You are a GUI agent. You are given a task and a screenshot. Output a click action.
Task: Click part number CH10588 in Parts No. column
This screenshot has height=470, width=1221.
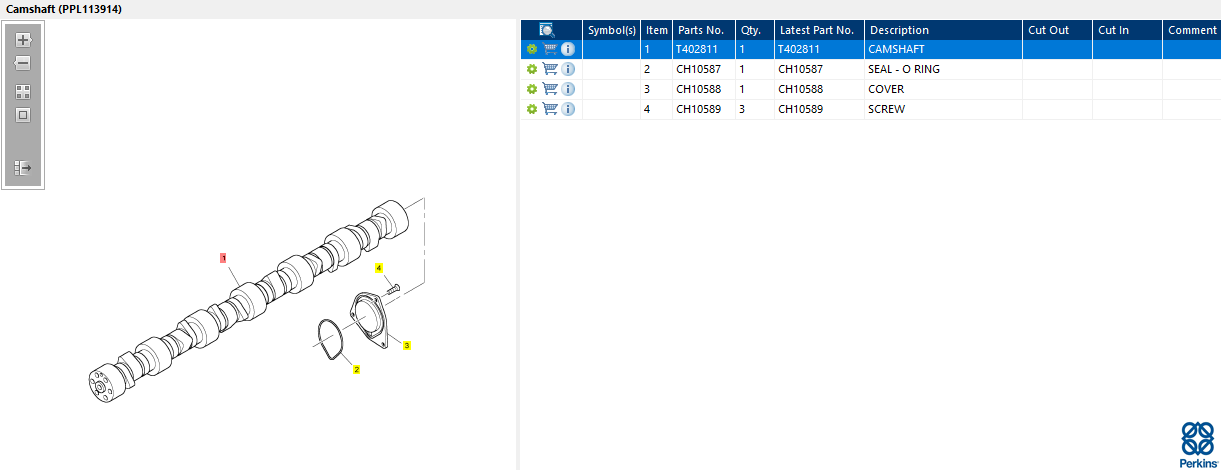coord(699,89)
